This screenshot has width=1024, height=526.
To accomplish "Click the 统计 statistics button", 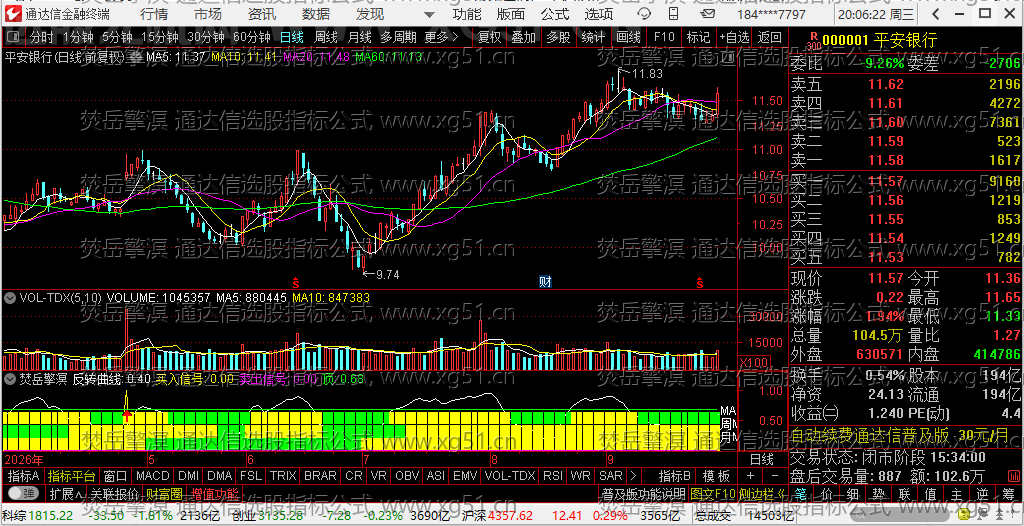I will (x=592, y=37).
